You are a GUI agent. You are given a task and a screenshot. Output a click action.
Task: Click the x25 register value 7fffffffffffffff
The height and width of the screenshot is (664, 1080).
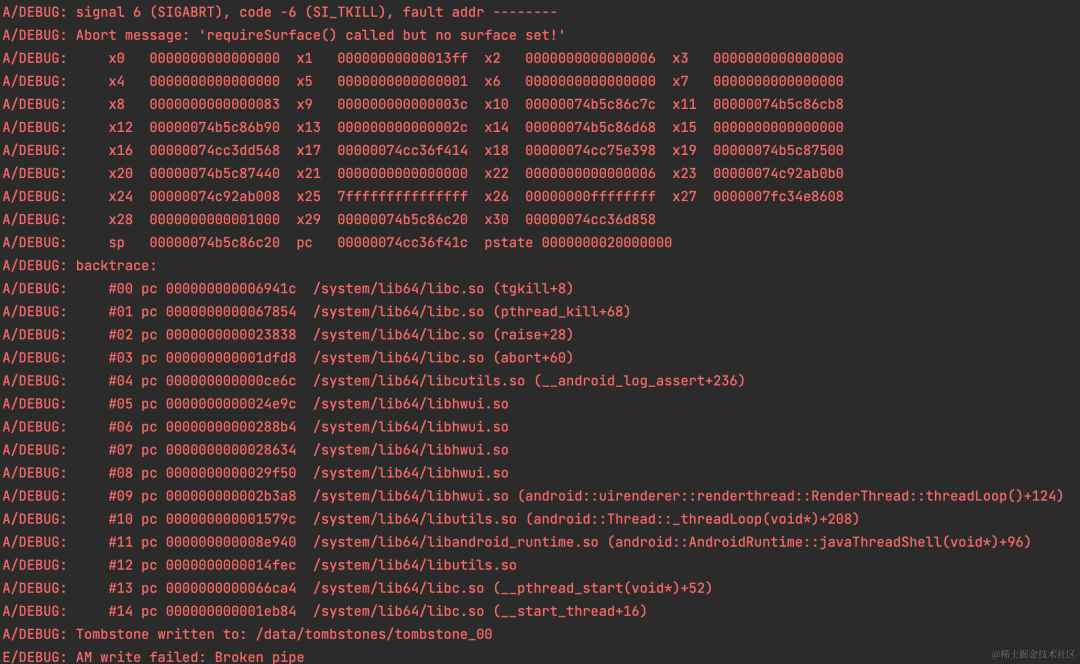pyautogui.click(x=402, y=197)
